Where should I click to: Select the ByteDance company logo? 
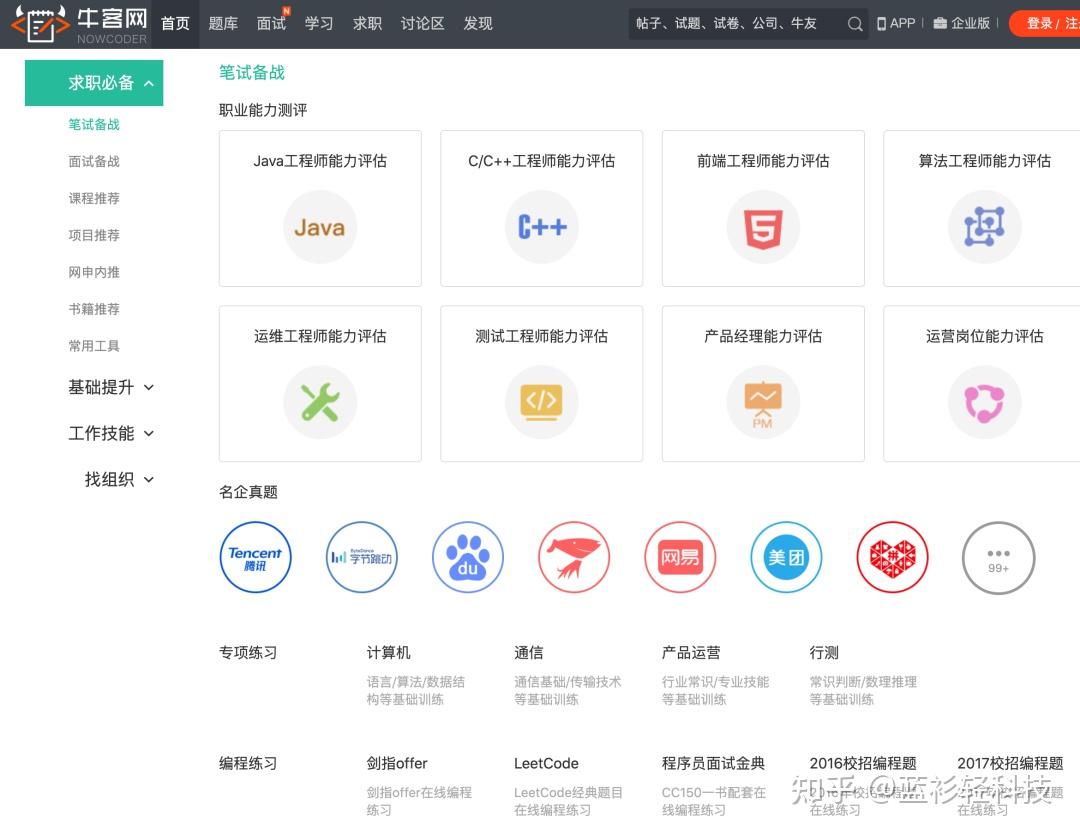click(362, 557)
